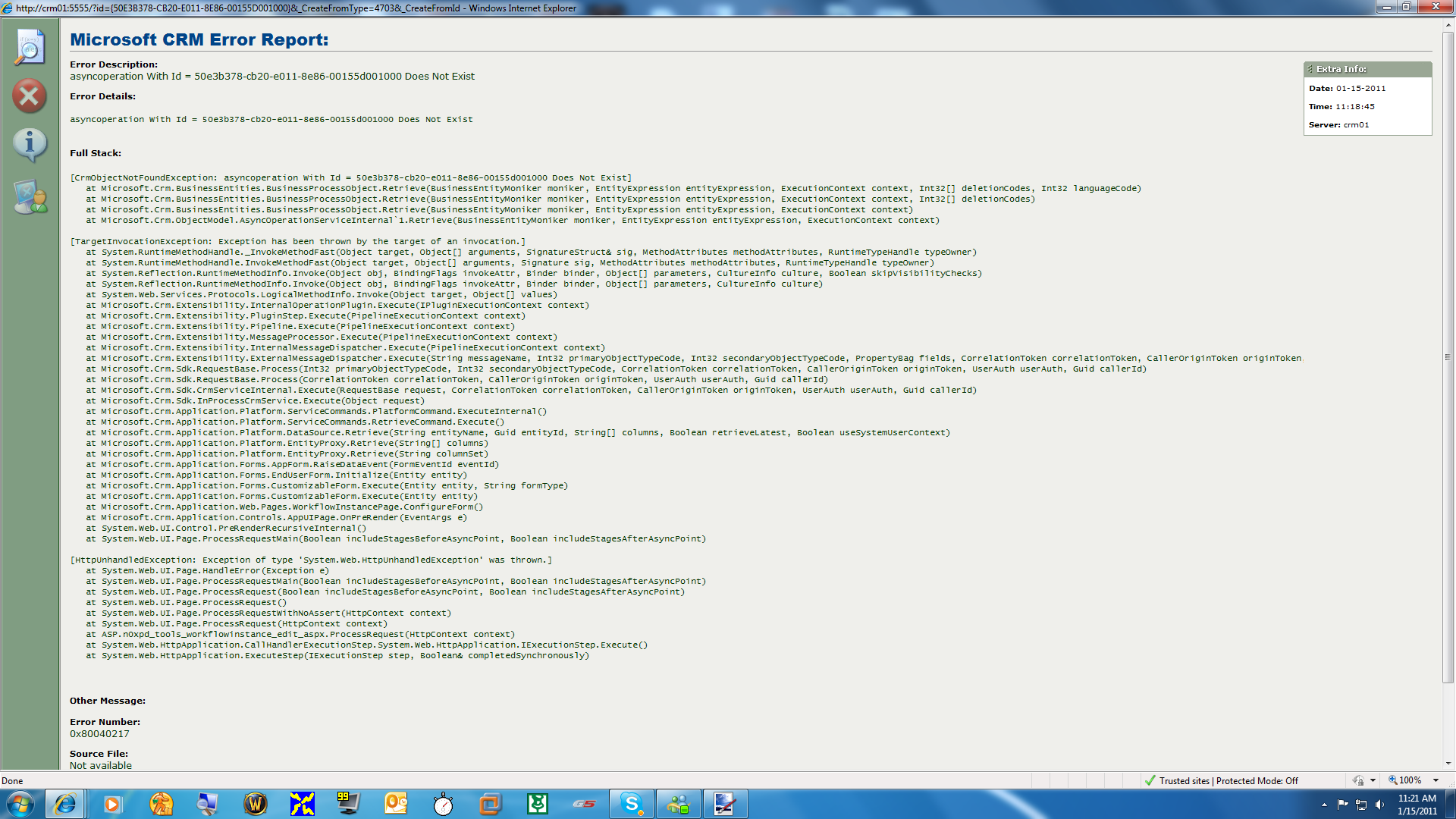
Task: Click the vertical scrollbar down arrow
Action: [x=1448, y=764]
